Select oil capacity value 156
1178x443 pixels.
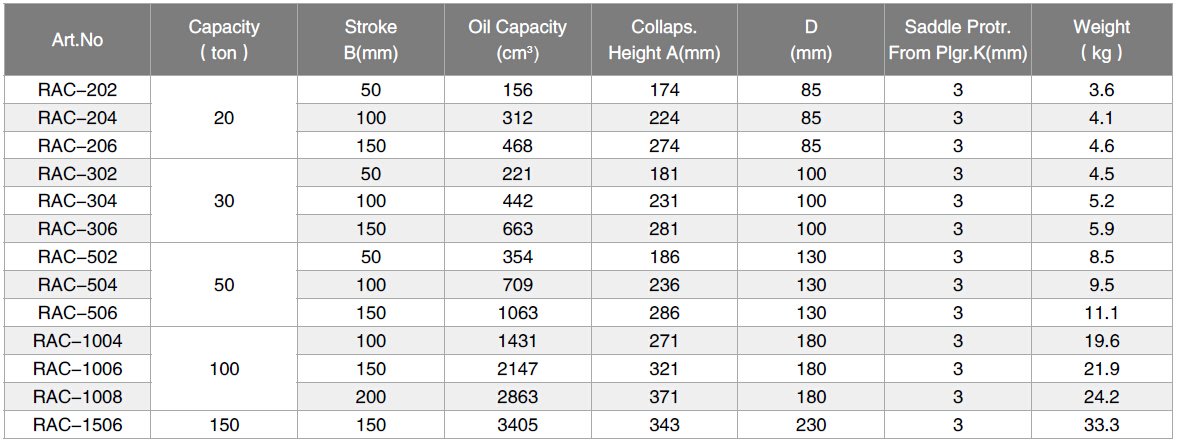tap(517, 90)
